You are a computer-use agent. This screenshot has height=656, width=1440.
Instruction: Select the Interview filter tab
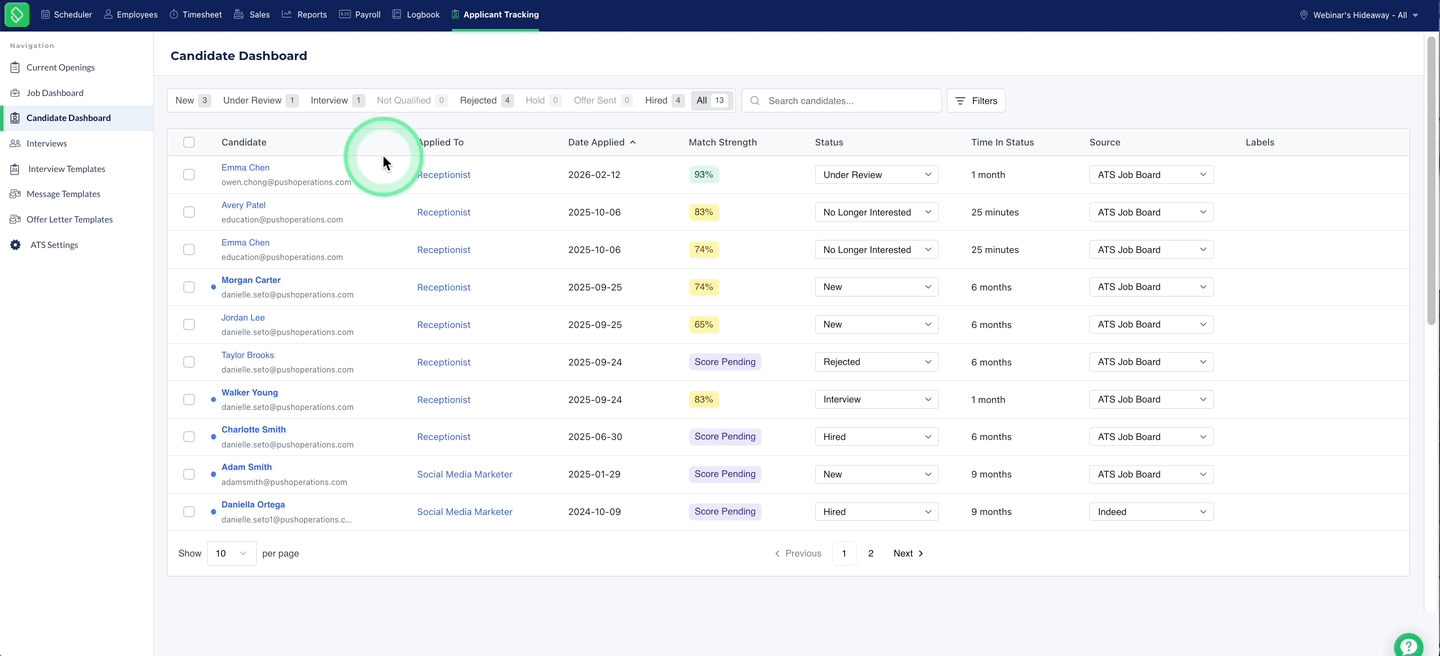click(x=337, y=101)
